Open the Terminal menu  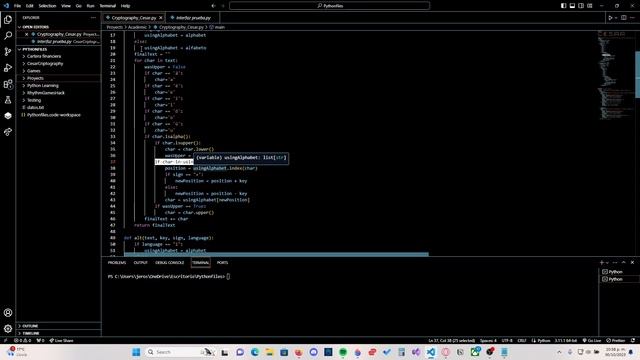(x=107, y=6)
